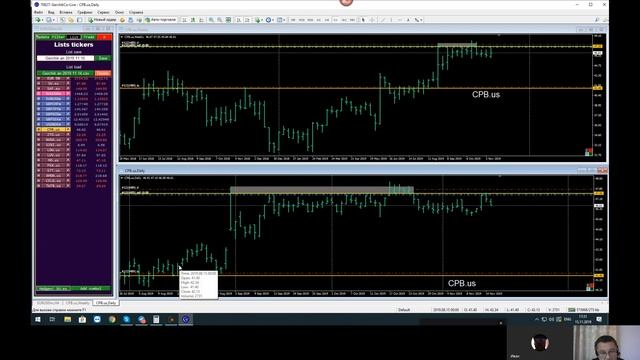Click the Profiles toolbar icon
Image resolution: width=640 pixels, height=360 pixels.
coord(49,20)
